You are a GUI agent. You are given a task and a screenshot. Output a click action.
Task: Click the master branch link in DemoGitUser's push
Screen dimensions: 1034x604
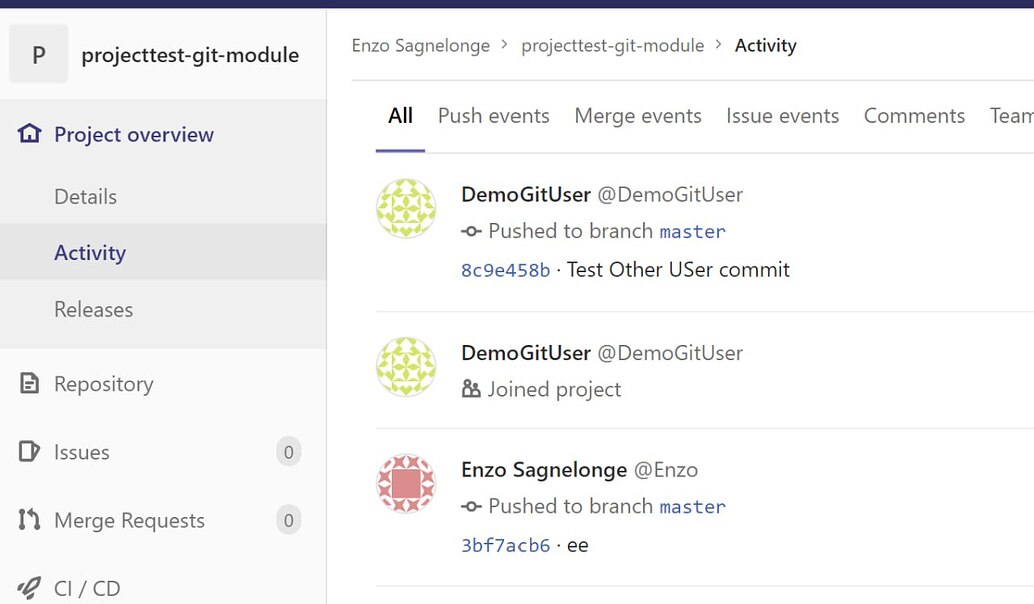[x=693, y=231]
